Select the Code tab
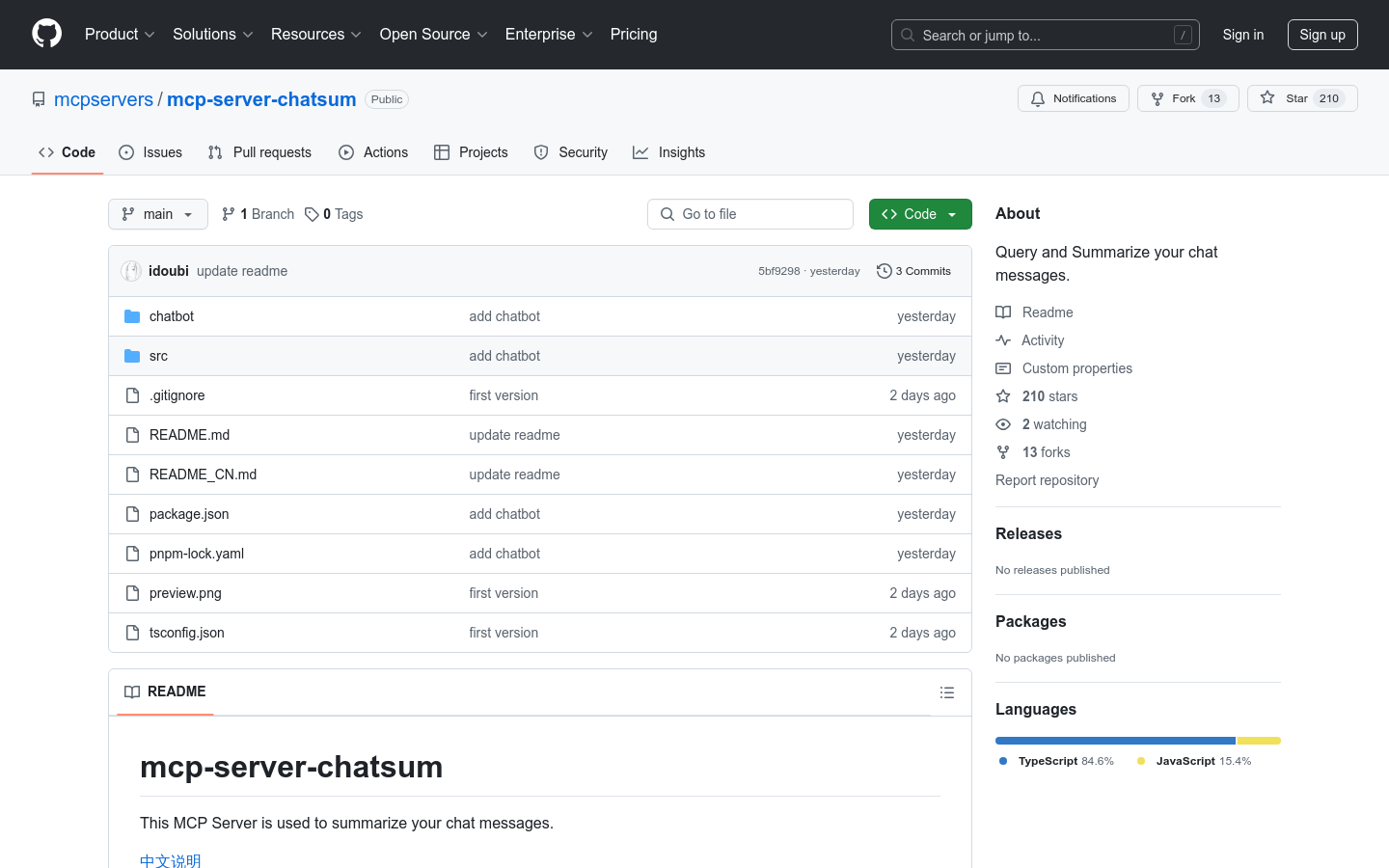Viewport: 1389px width, 868px height. pos(67,152)
